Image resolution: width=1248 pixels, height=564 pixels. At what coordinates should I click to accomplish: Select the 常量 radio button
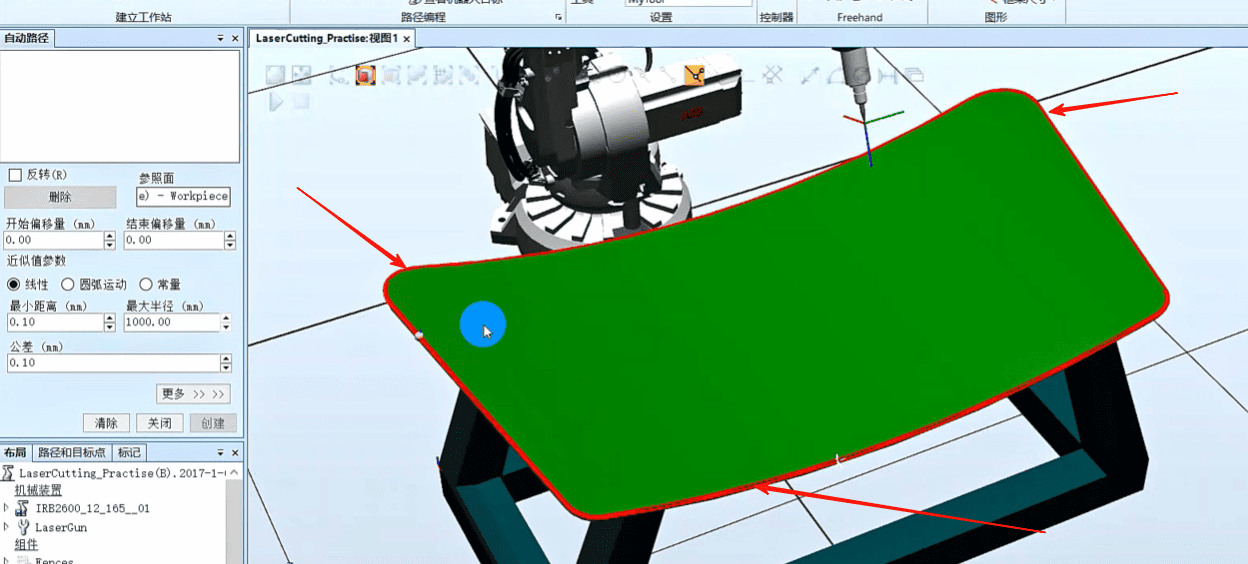146,285
